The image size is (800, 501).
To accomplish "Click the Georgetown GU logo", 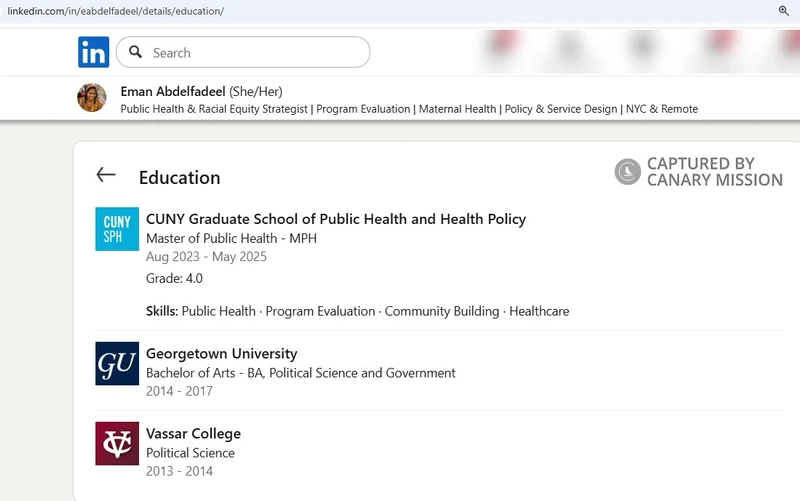I will click(x=117, y=364).
